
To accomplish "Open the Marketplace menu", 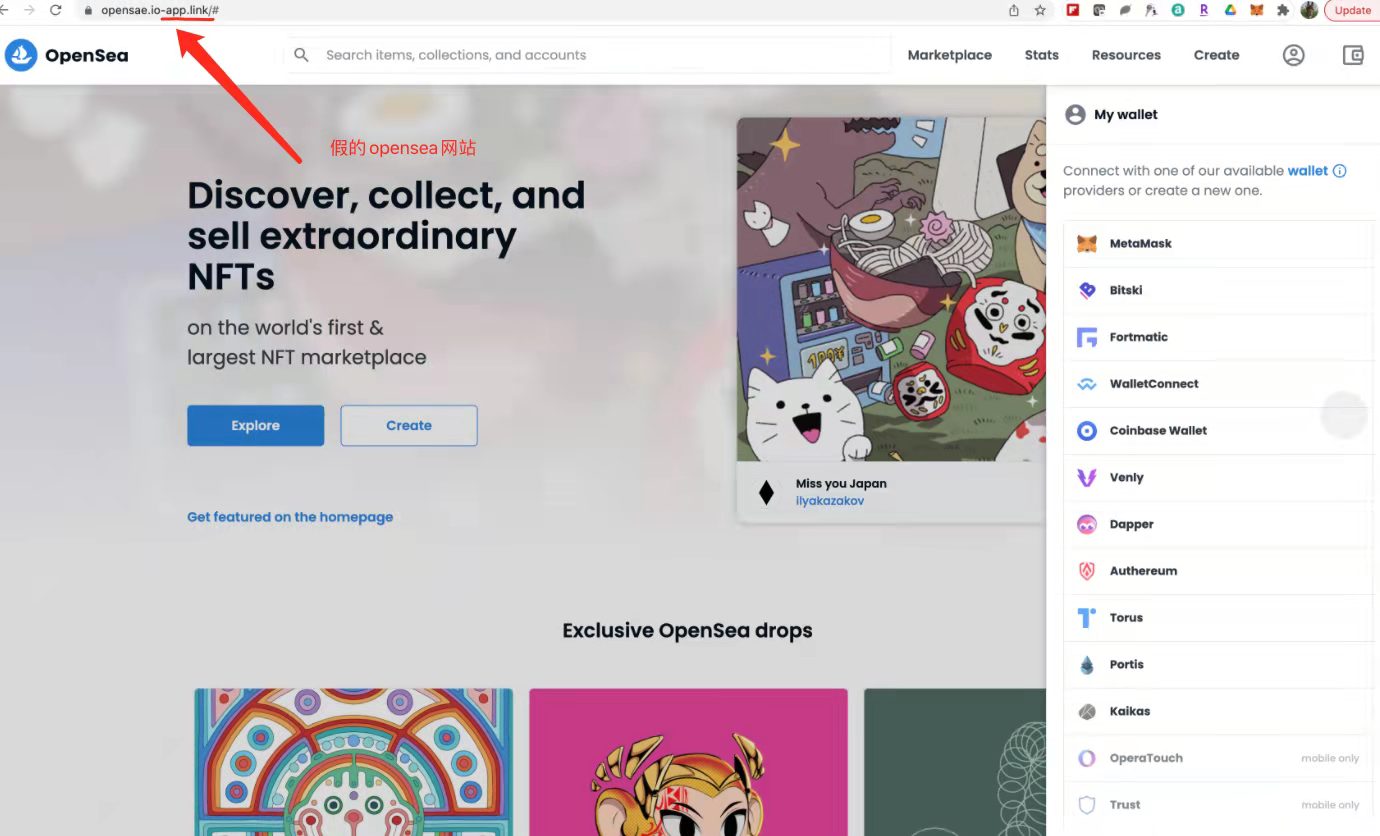I will click(950, 55).
